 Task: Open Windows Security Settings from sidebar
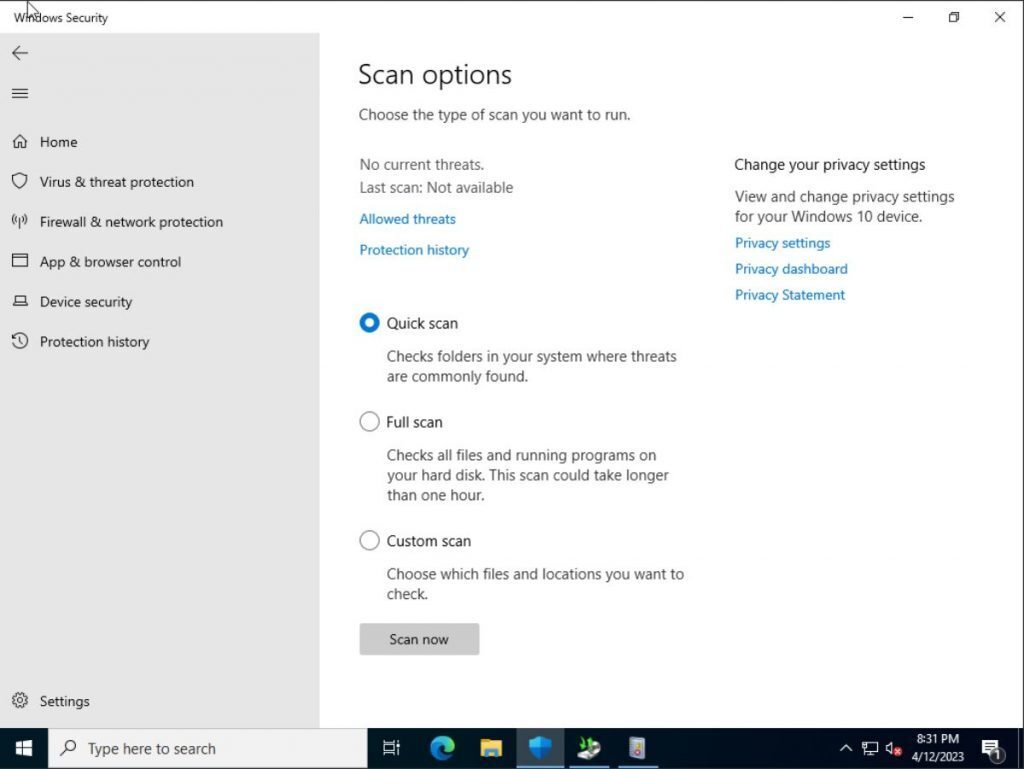coord(64,701)
